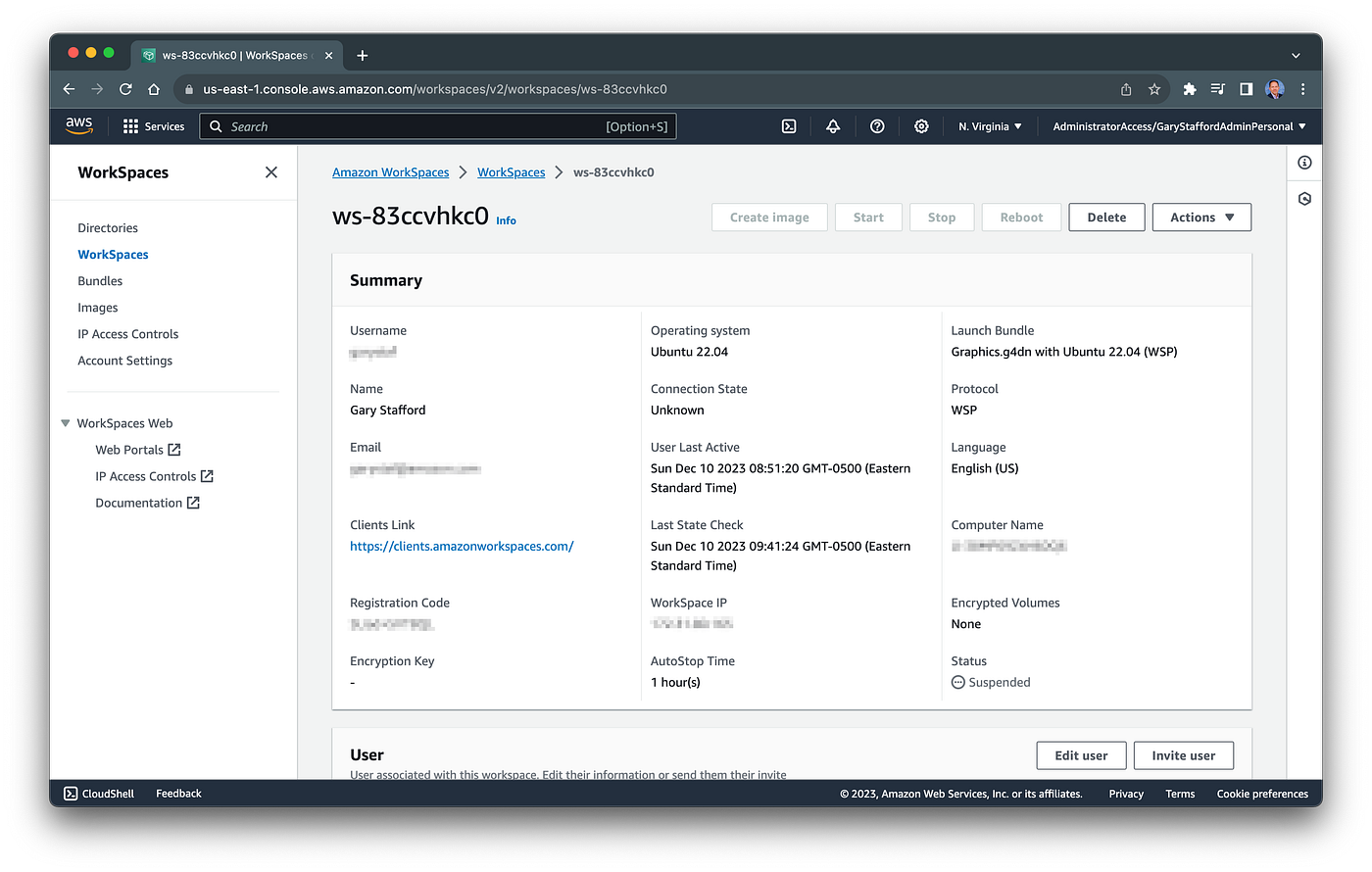
Task: Open Directories in the side navigation
Action: (108, 228)
